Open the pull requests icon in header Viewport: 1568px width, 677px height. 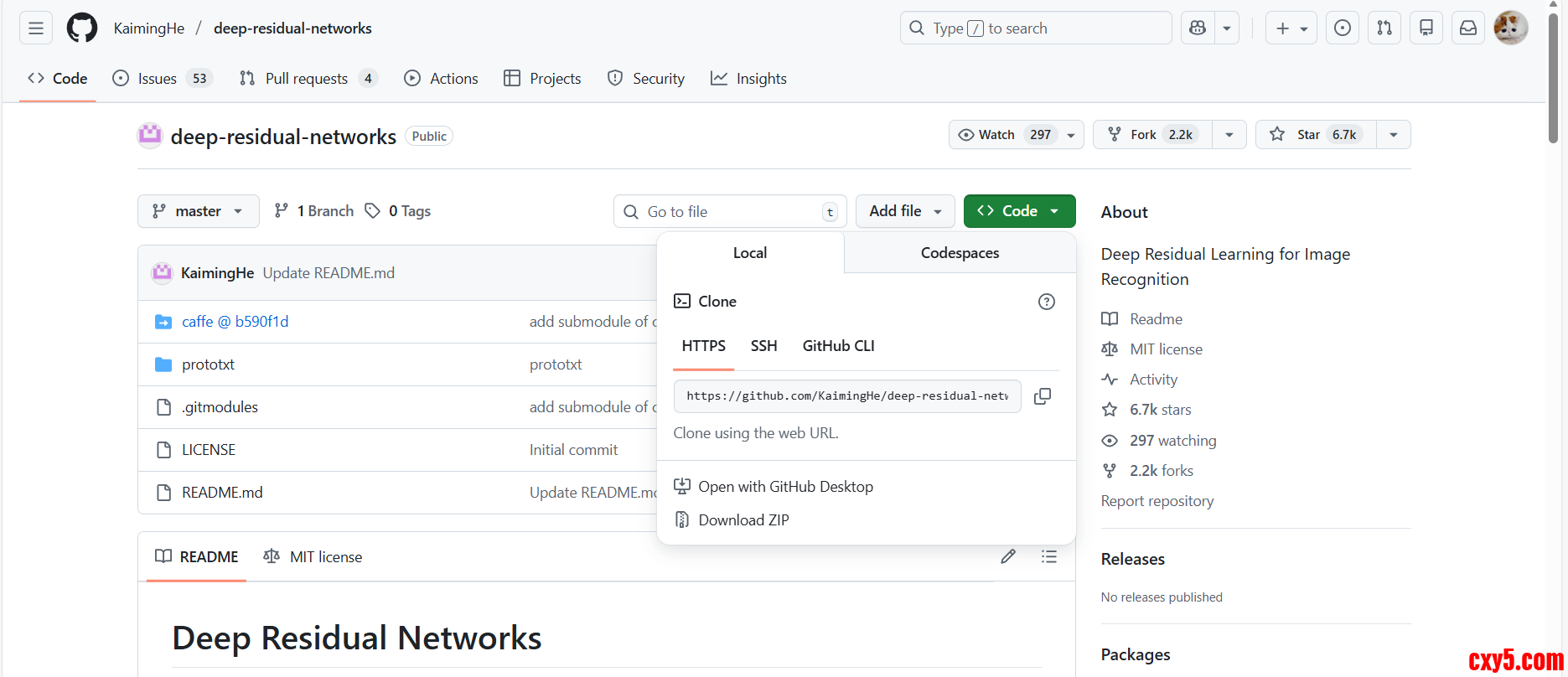(1384, 28)
